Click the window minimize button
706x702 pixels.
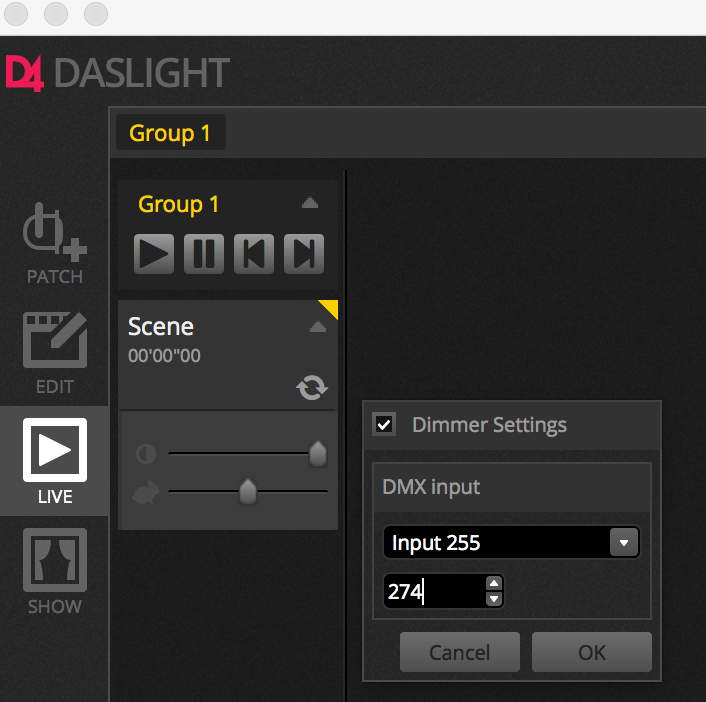(56, 14)
